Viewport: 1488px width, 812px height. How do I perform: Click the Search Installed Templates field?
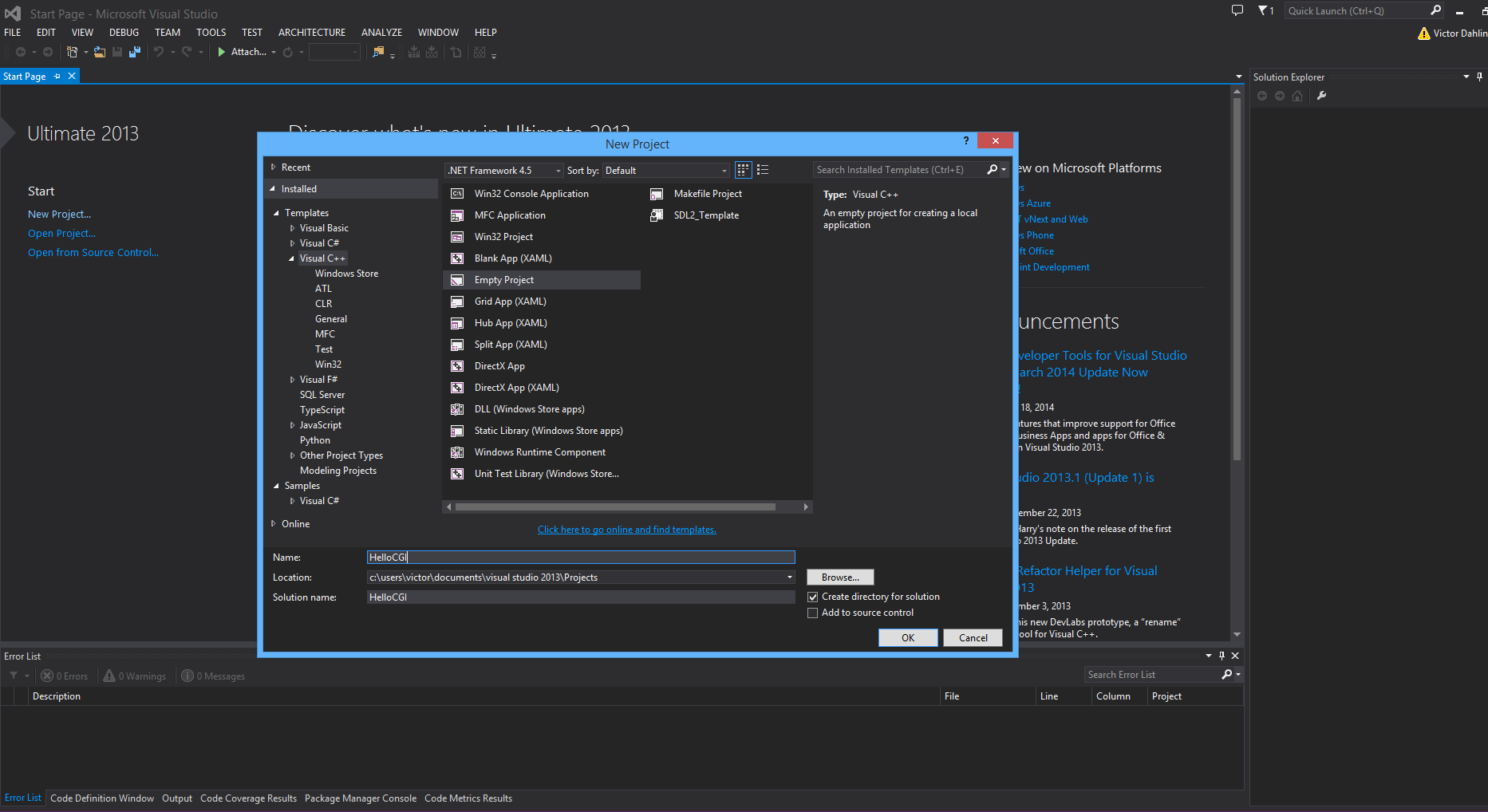899,170
